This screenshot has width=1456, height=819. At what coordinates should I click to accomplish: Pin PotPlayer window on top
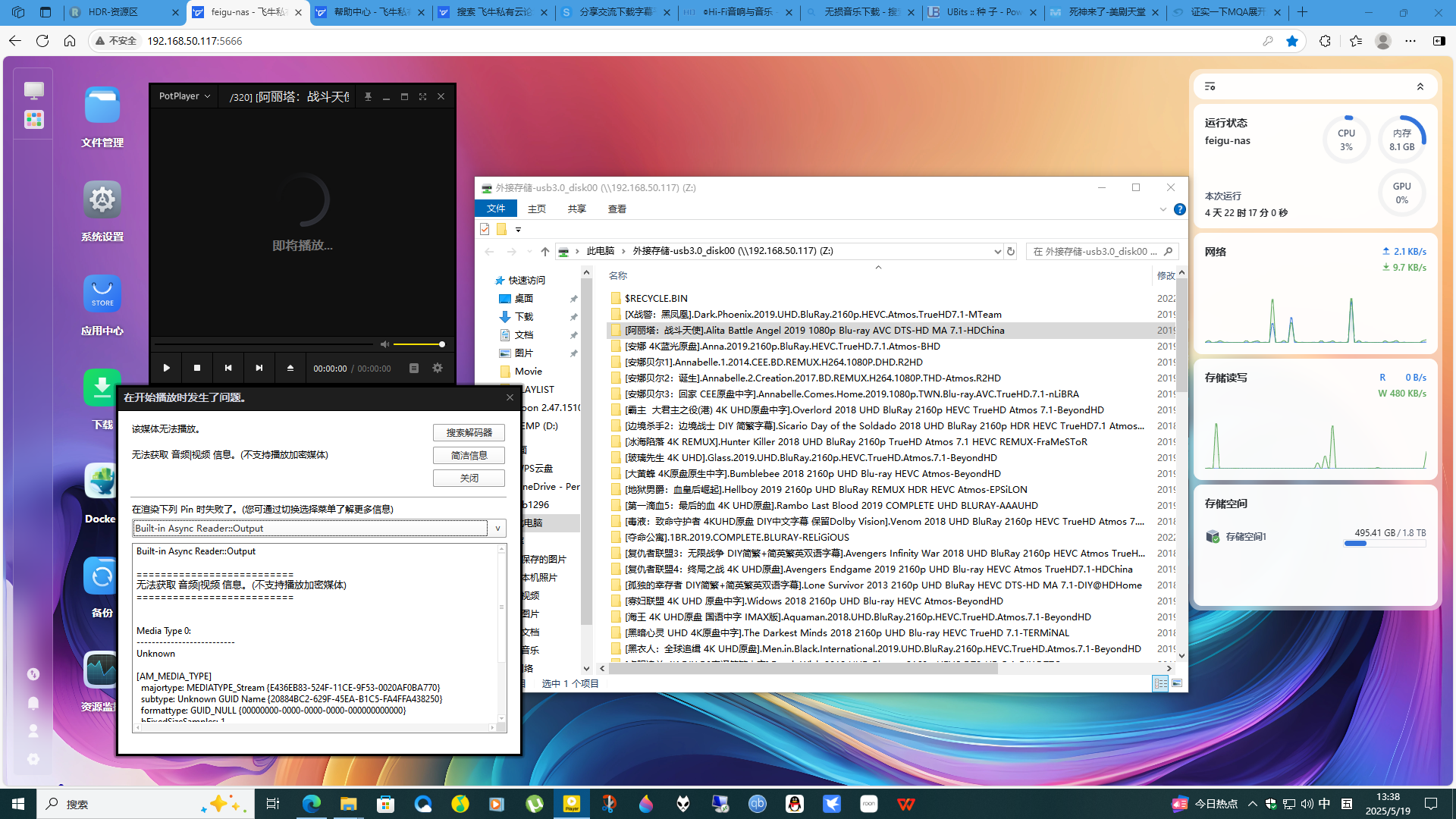[x=368, y=97]
